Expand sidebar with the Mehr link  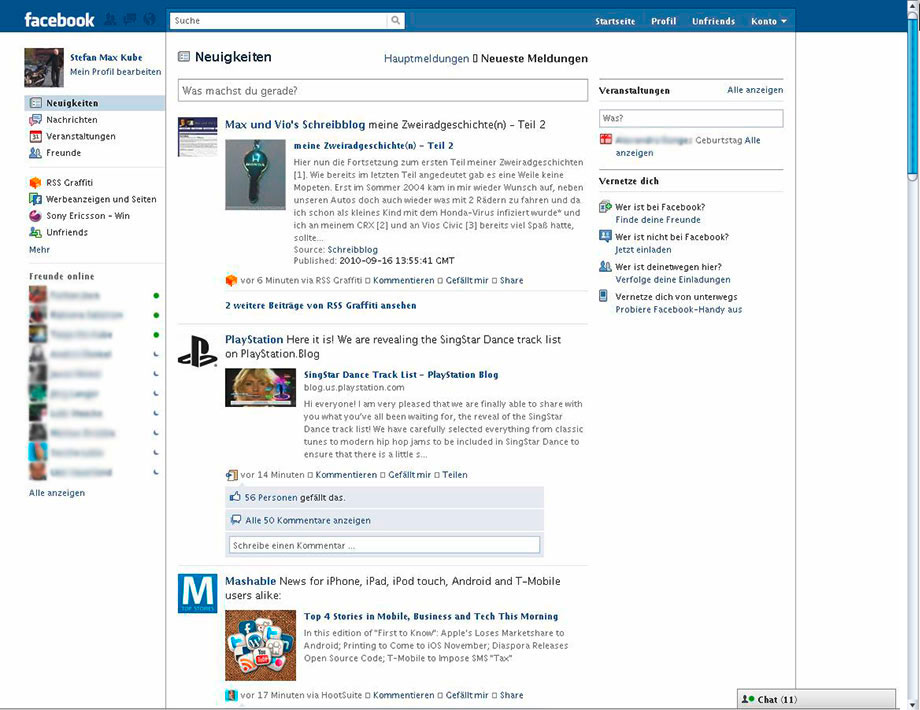(x=39, y=250)
